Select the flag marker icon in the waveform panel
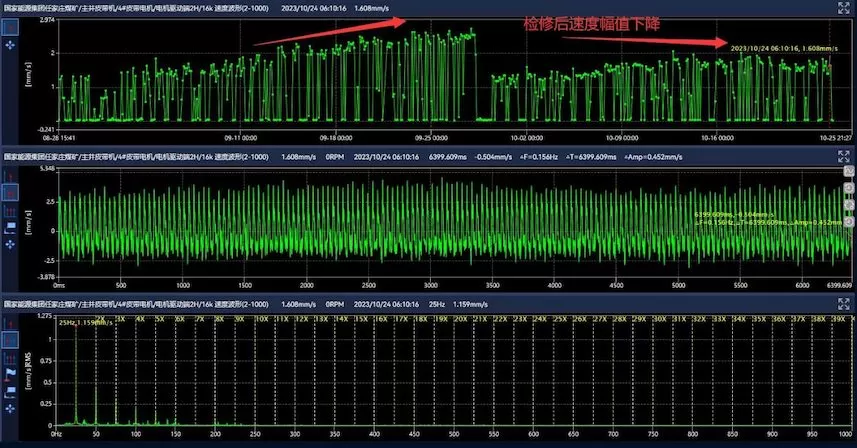 click(11, 226)
